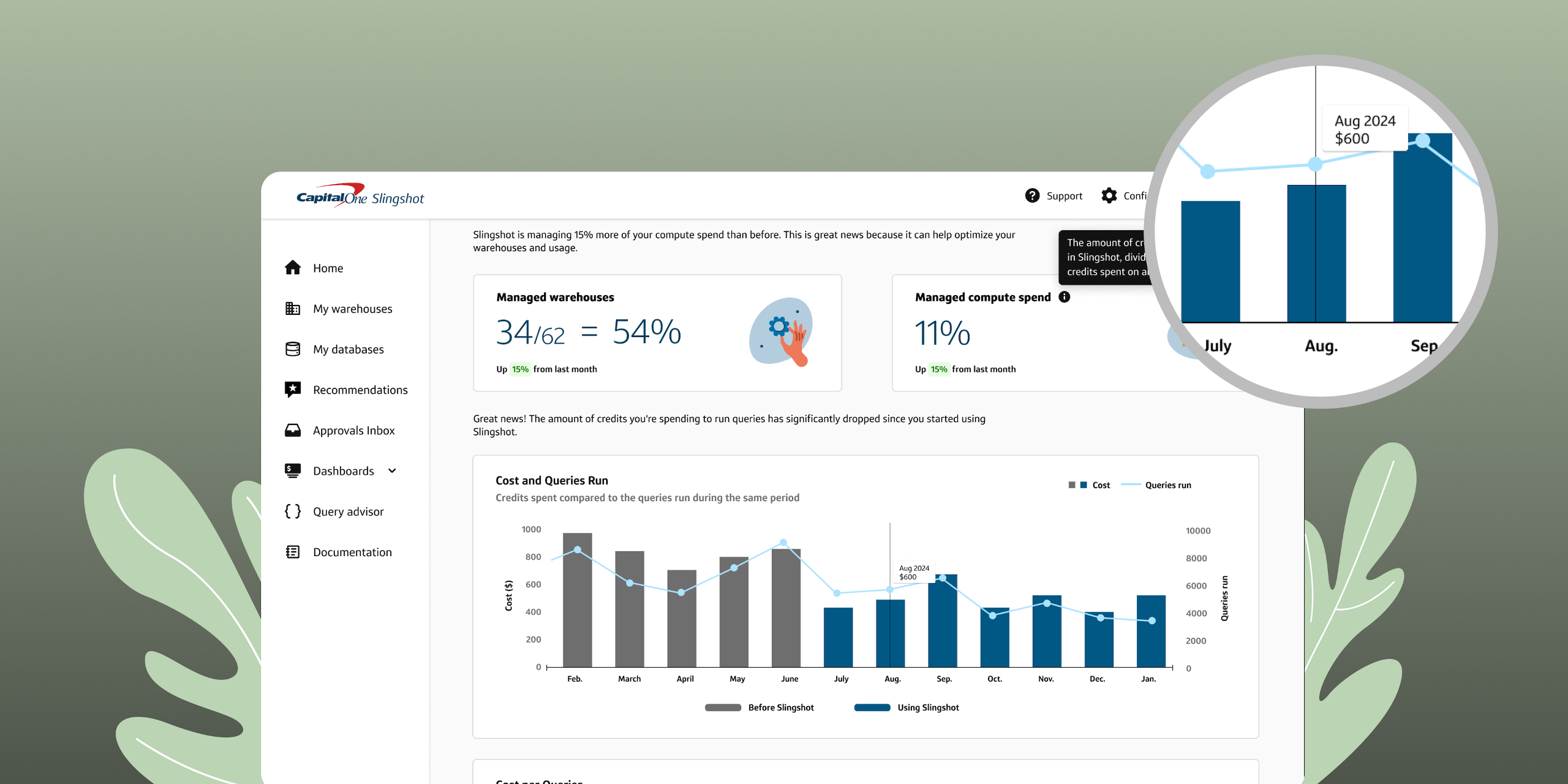Viewport: 1568px width, 784px height.
Task: Click info icon beside Managed compute spend
Action: point(1065,297)
